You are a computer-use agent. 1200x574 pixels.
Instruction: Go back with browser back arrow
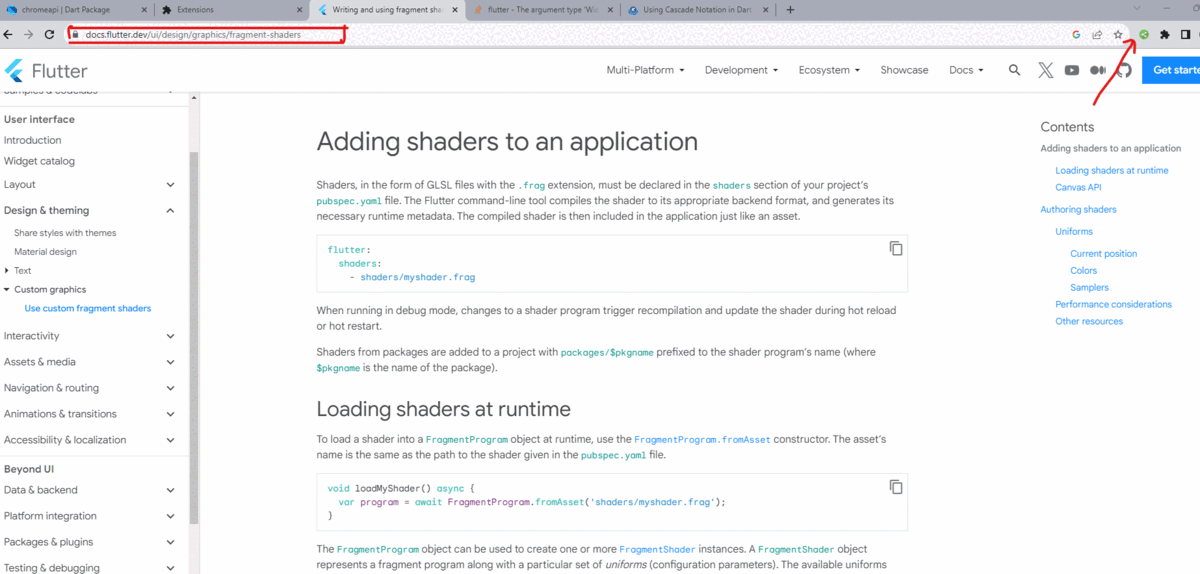click(9, 34)
